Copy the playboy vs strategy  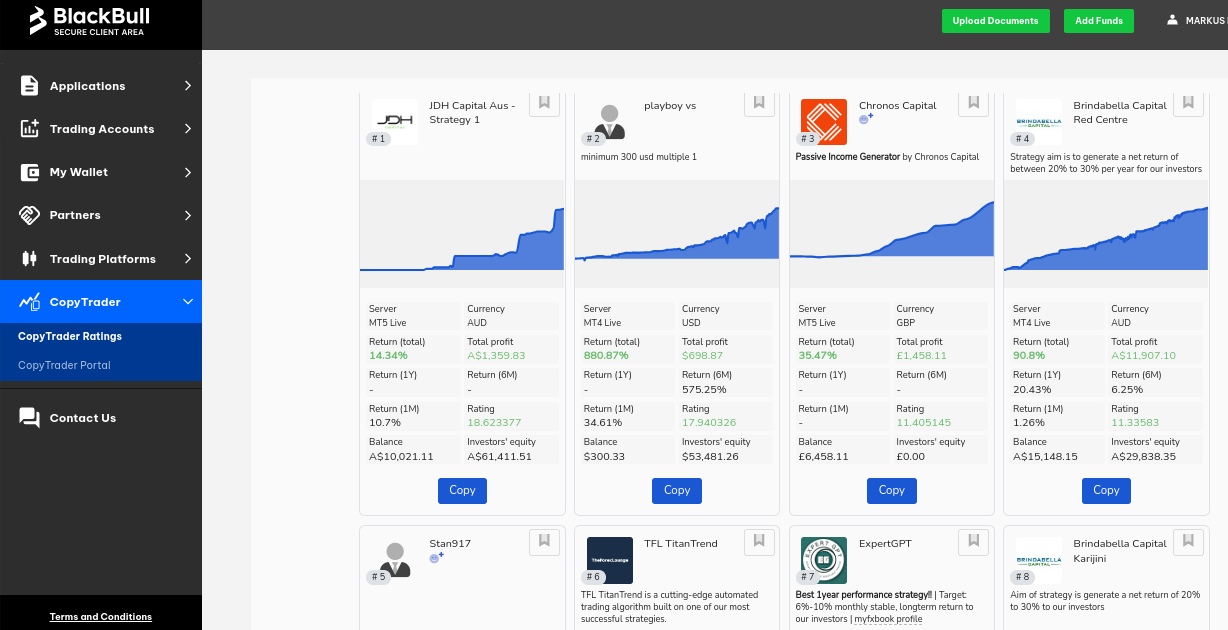pos(677,491)
